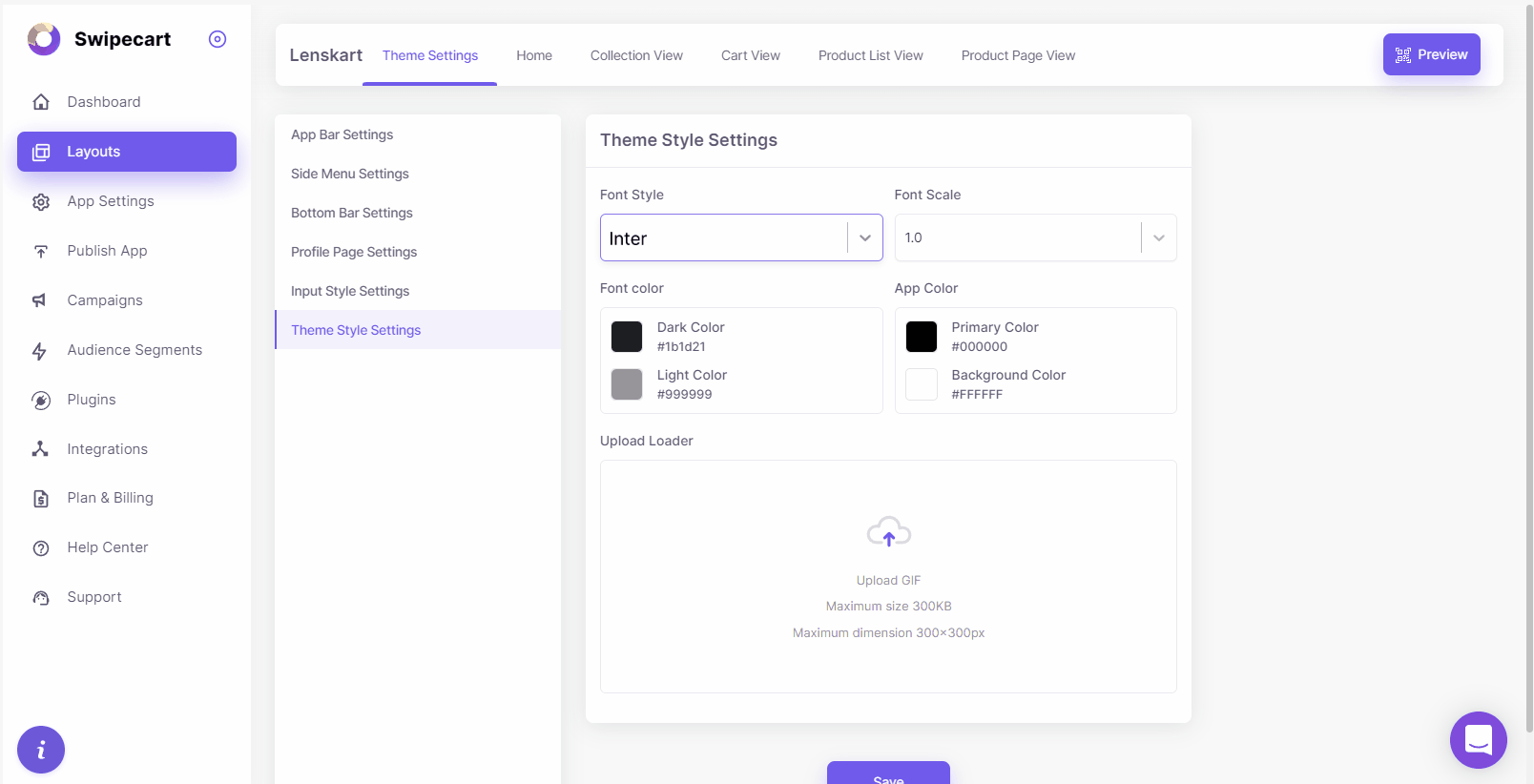Switch to the Home tab
1534x784 pixels.
(x=534, y=55)
